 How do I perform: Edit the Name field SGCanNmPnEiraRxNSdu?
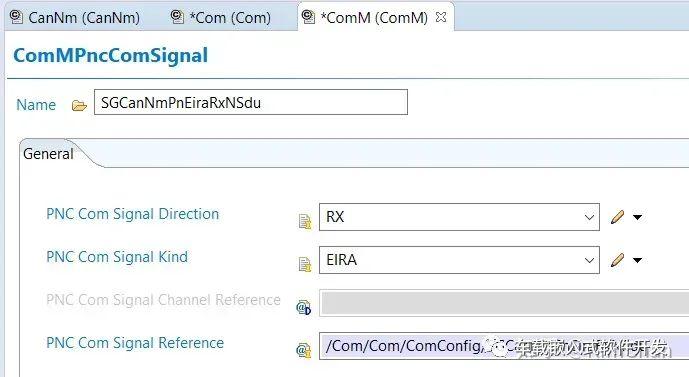(x=251, y=102)
